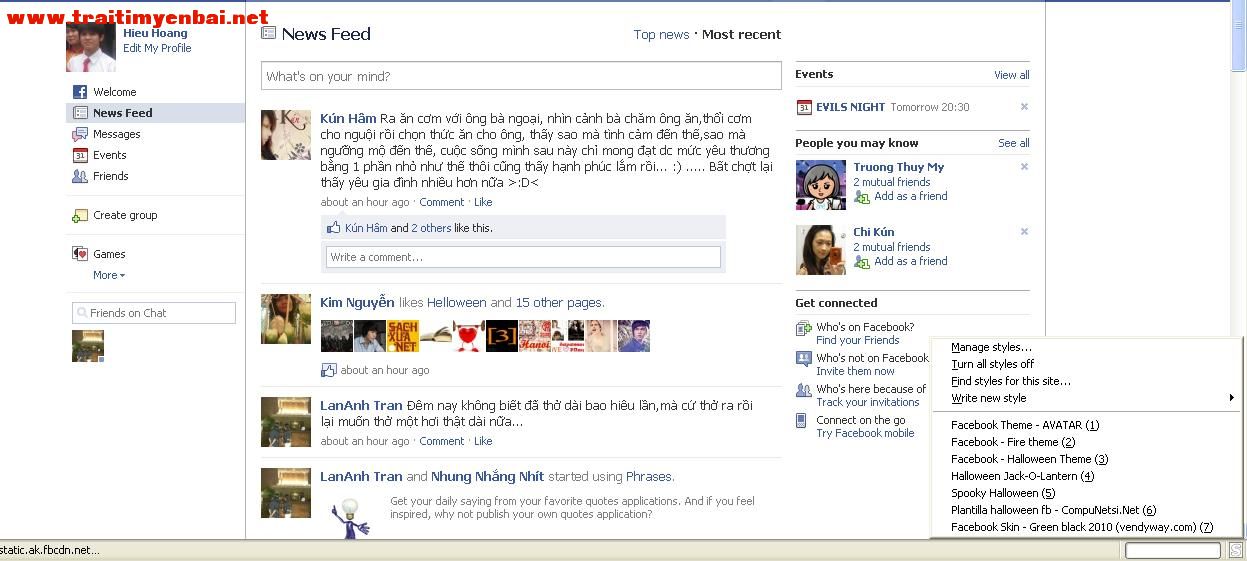Like LanAnh Tran's status post
Screen dimensions: 1247x561
click(483, 441)
